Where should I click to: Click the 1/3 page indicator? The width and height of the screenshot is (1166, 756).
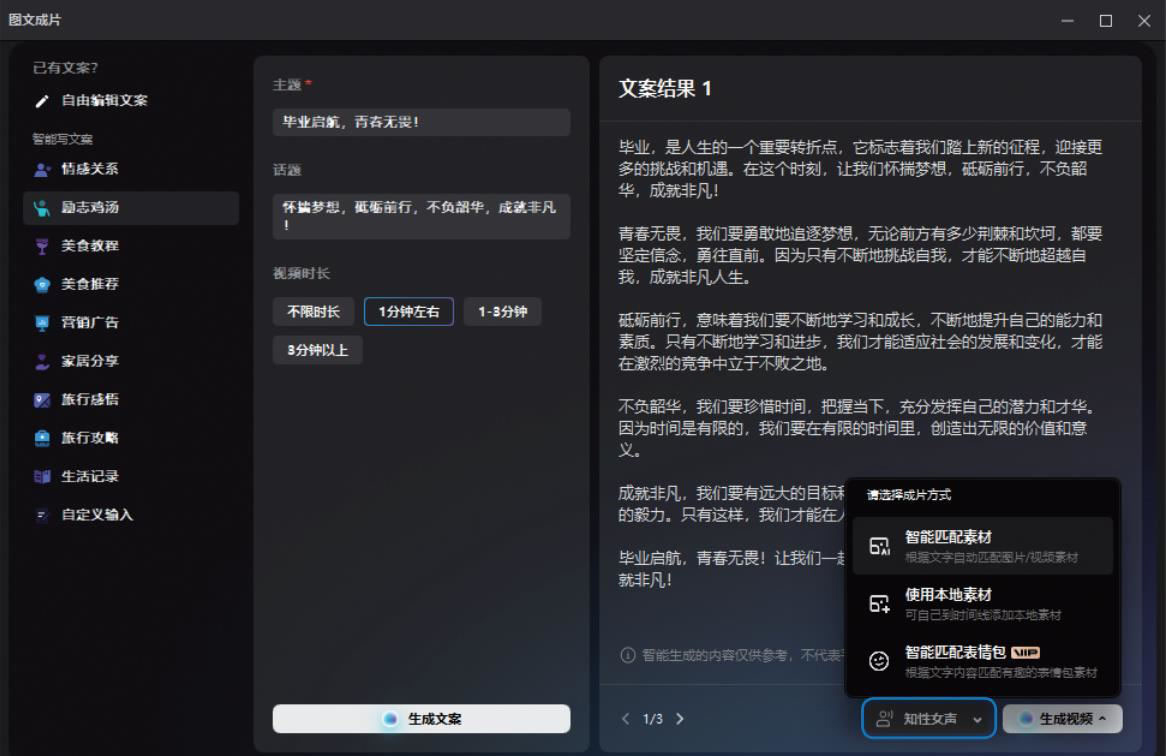click(x=653, y=719)
